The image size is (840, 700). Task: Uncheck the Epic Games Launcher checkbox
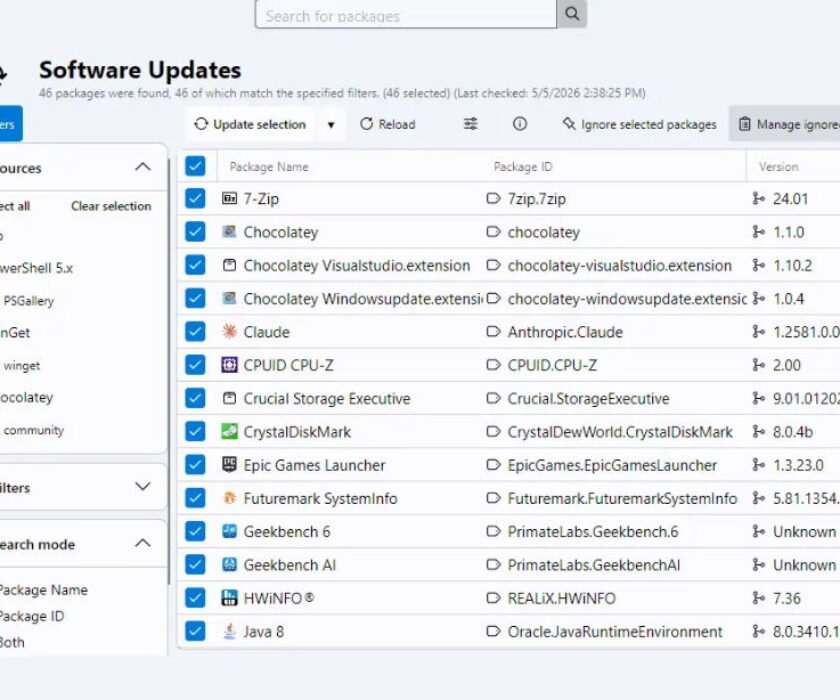tap(195, 464)
